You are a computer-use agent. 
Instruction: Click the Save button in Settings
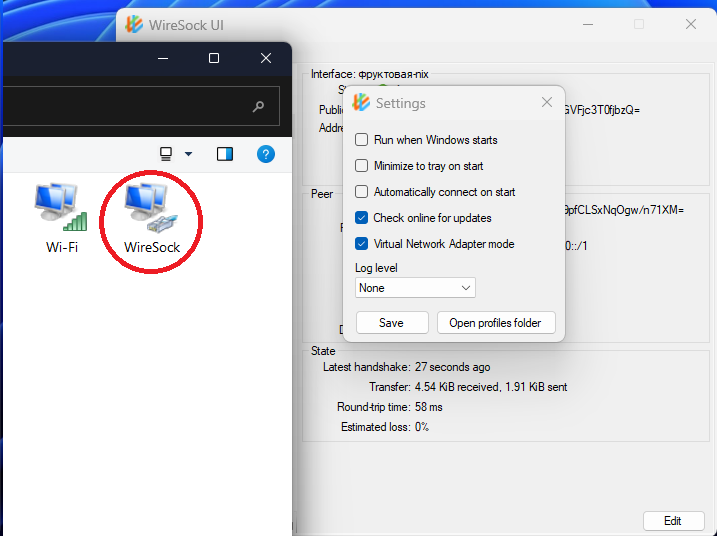(x=392, y=323)
